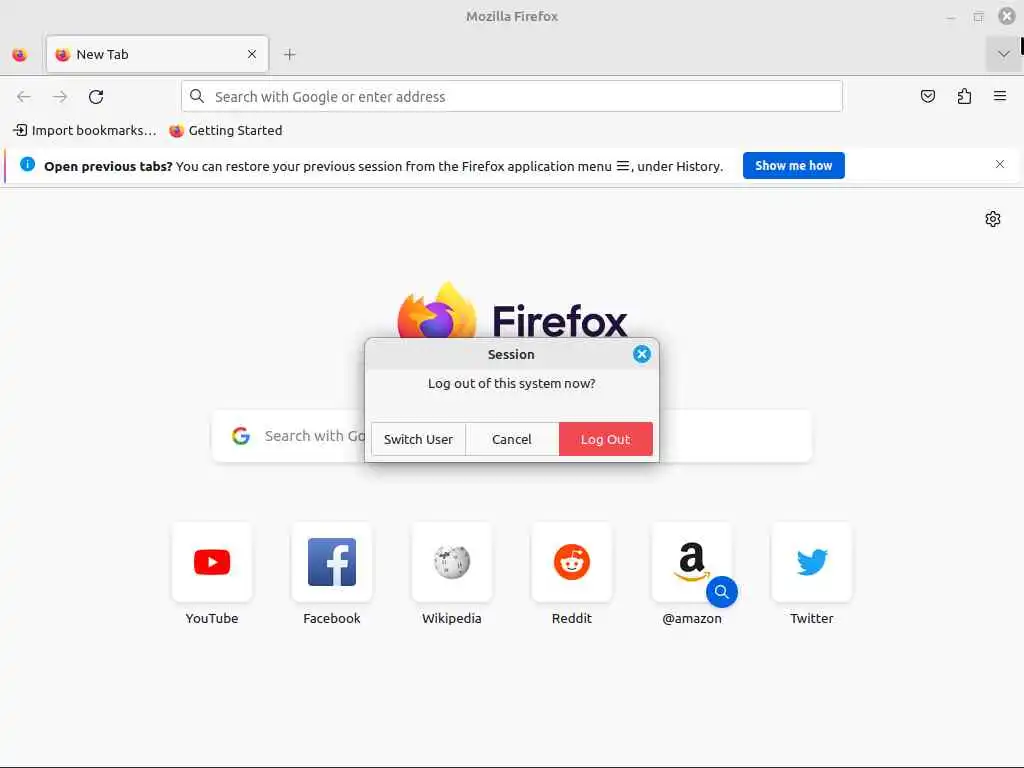1024x768 pixels.
Task: Click the red Log Out button
Action: (x=605, y=439)
